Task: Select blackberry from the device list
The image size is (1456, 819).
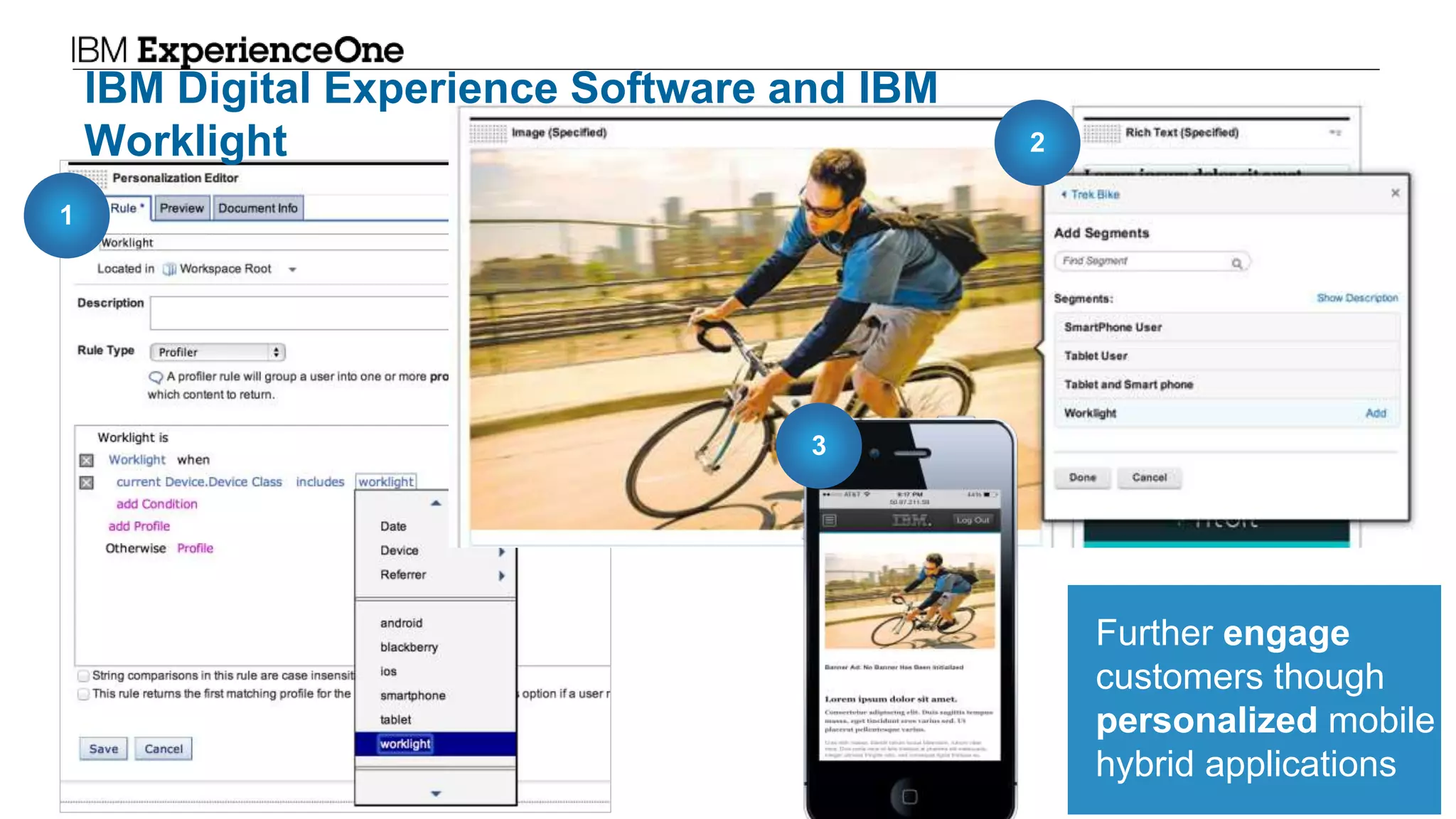Action: click(x=409, y=648)
